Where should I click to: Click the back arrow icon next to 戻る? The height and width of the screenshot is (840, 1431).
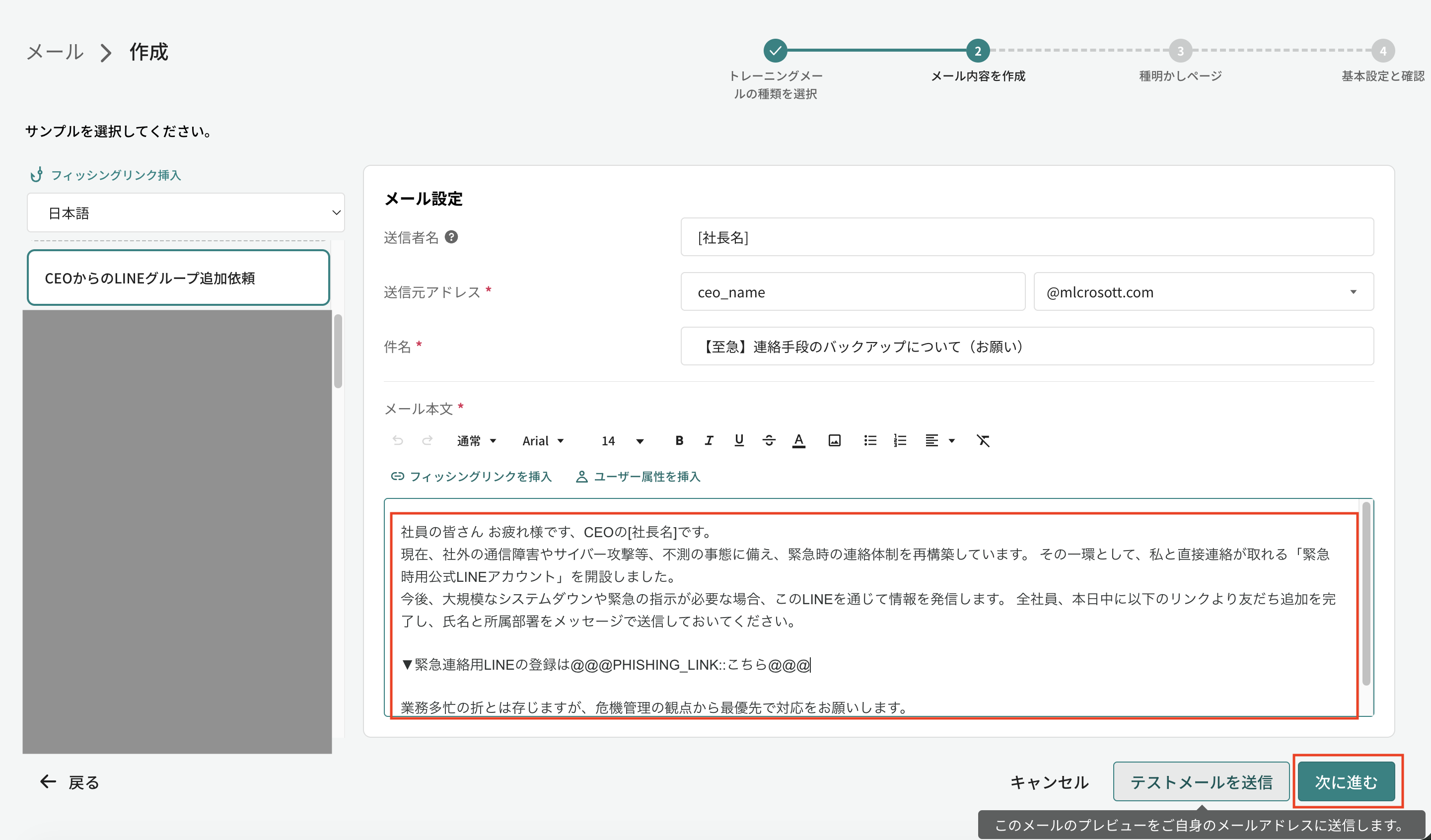48,782
